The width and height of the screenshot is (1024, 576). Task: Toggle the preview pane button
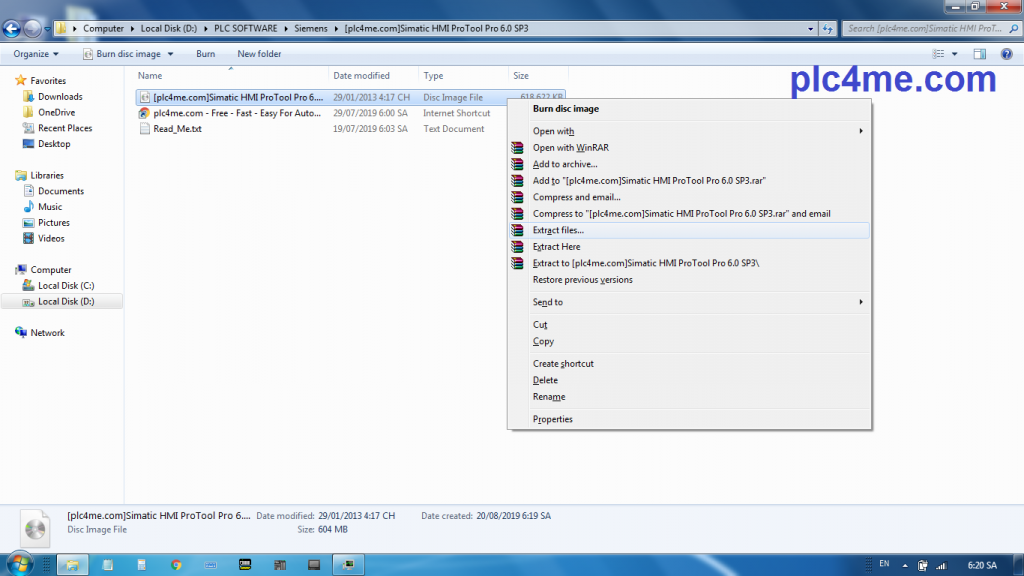[x=980, y=54]
